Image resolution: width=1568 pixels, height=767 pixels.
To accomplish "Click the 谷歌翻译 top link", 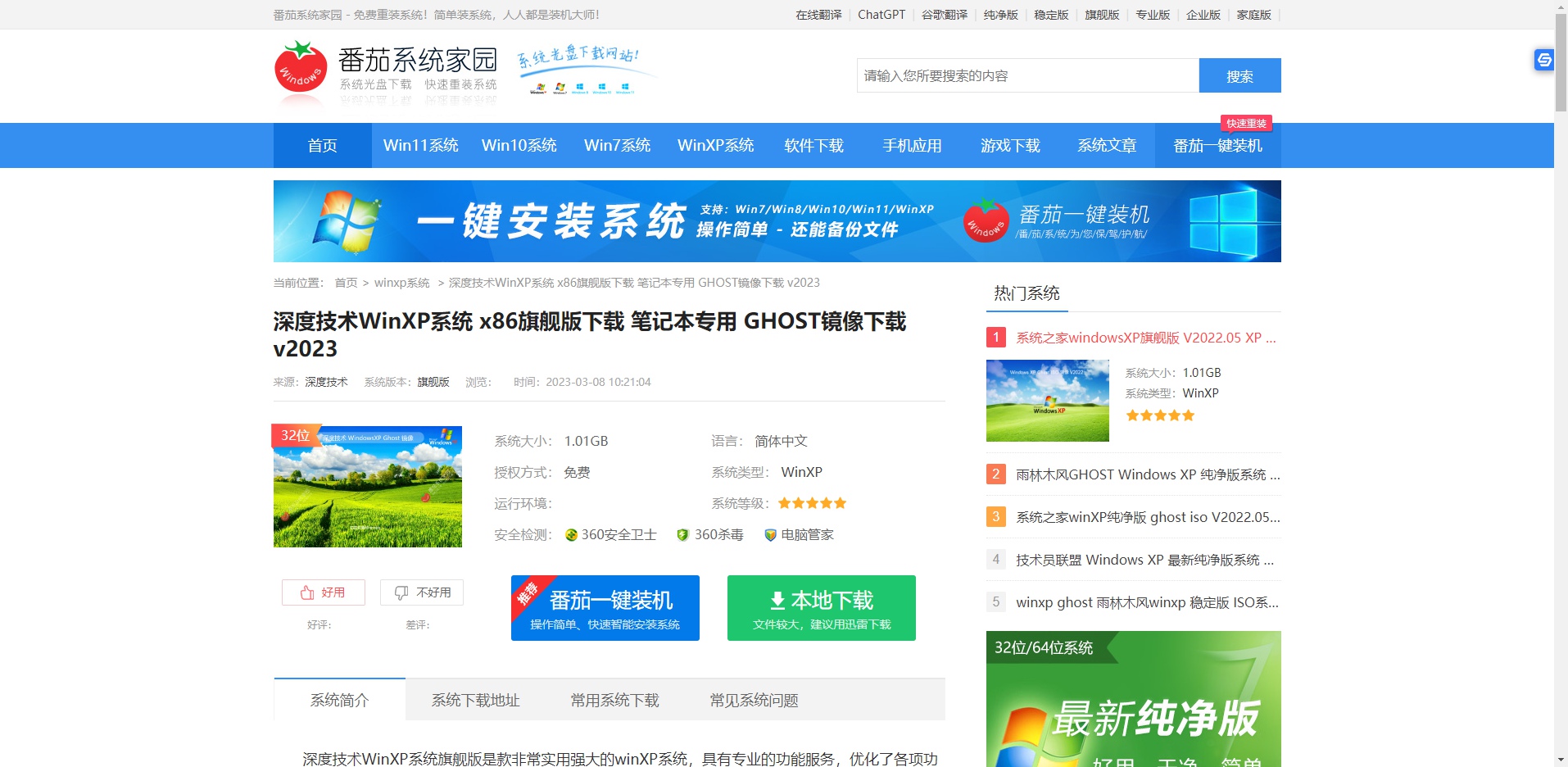I will tap(945, 15).
